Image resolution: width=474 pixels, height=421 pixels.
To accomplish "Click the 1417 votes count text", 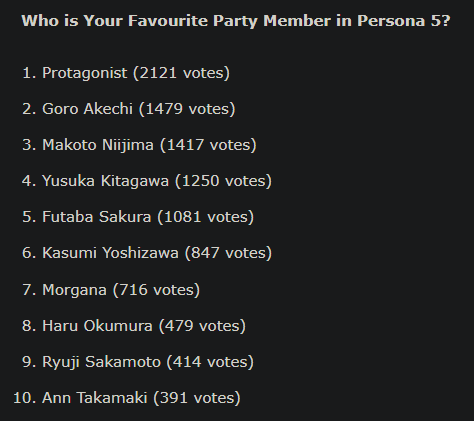I will [208, 145].
